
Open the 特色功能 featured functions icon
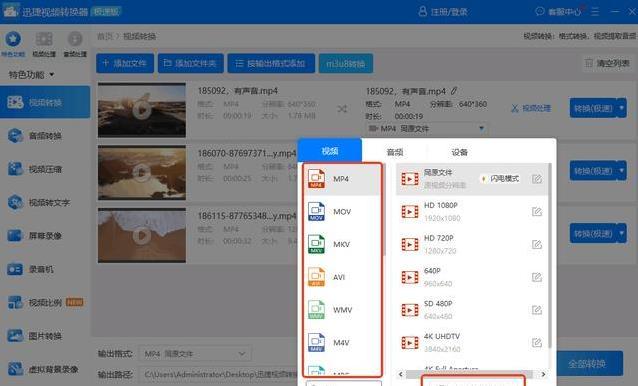click(13, 39)
